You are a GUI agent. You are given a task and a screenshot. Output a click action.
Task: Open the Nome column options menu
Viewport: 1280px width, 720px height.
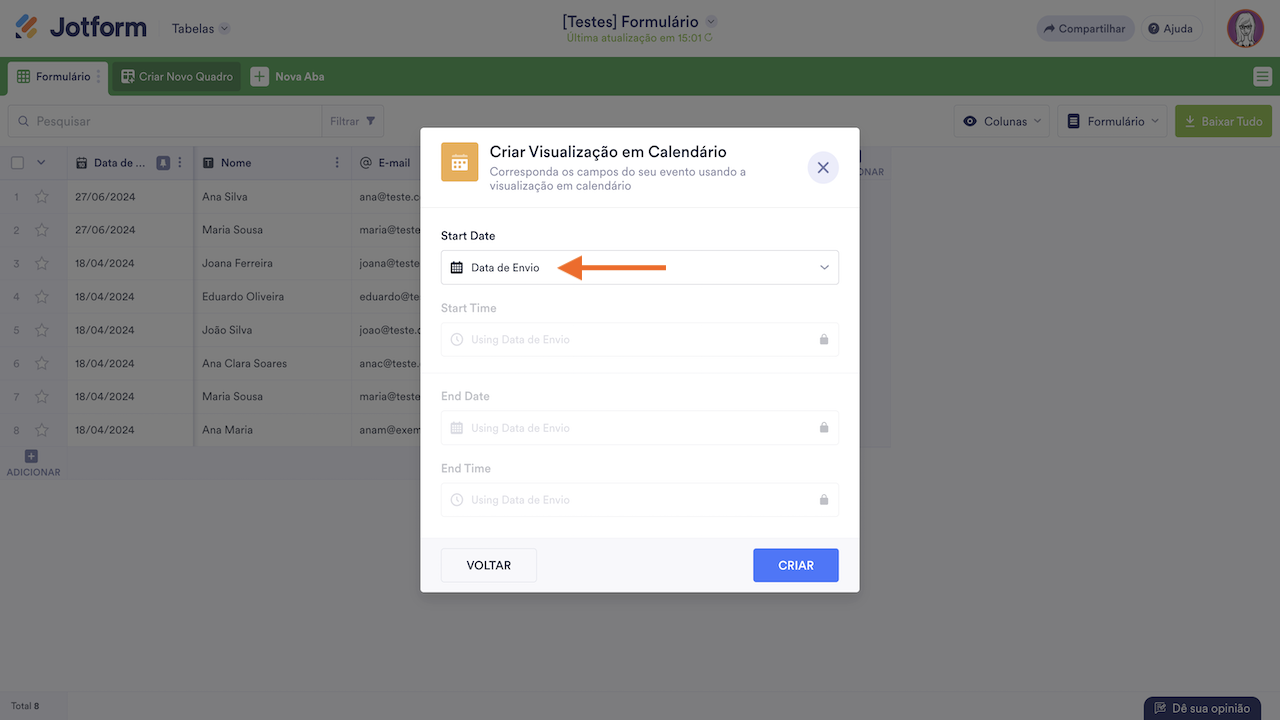click(x=337, y=163)
